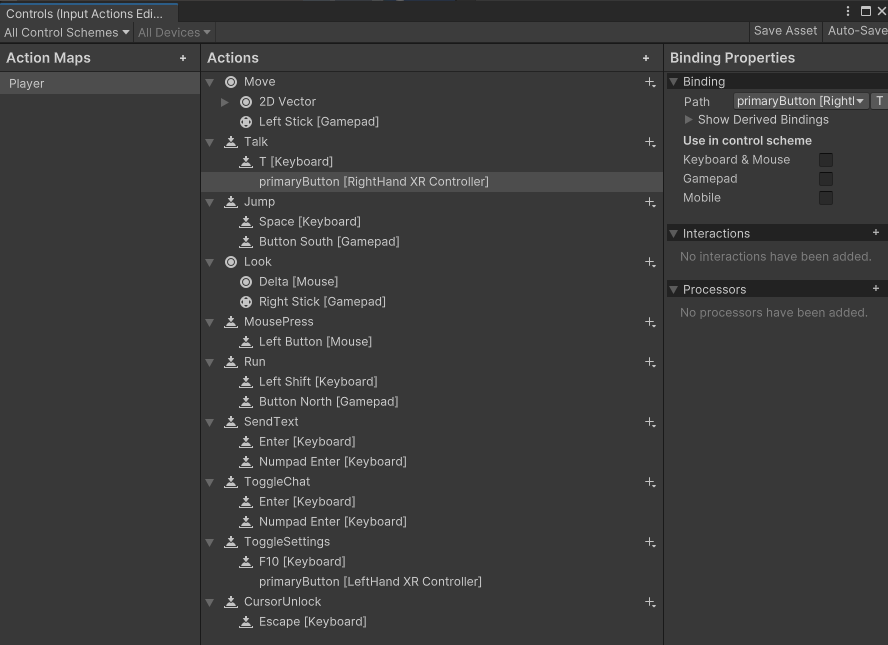Image resolution: width=888 pixels, height=645 pixels.
Task: Click the Delta [Mouse] binding icon
Action: (x=246, y=282)
